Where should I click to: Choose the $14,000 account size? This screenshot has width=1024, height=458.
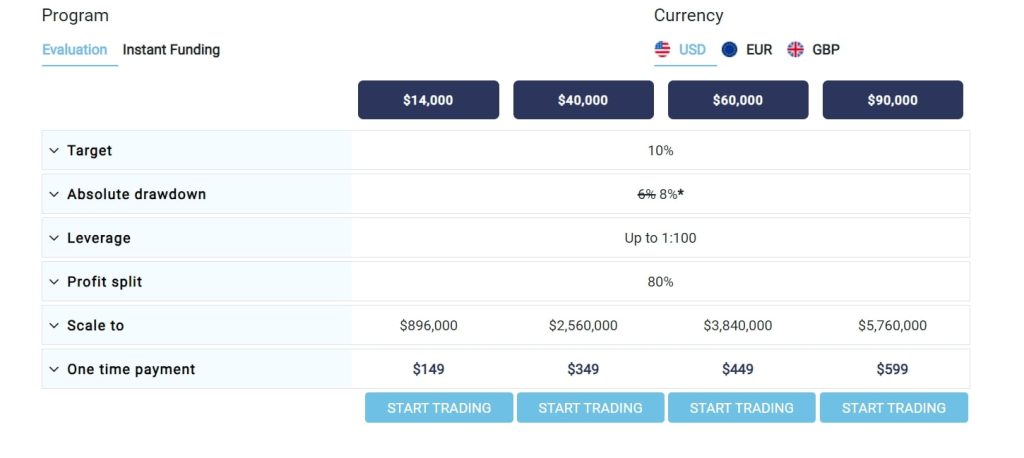tap(428, 100)
